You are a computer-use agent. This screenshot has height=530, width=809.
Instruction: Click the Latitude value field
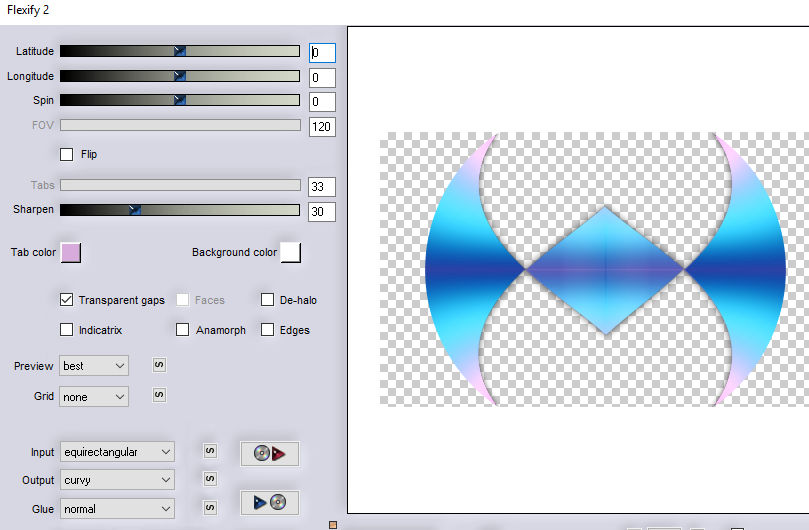tap(322, 53)
